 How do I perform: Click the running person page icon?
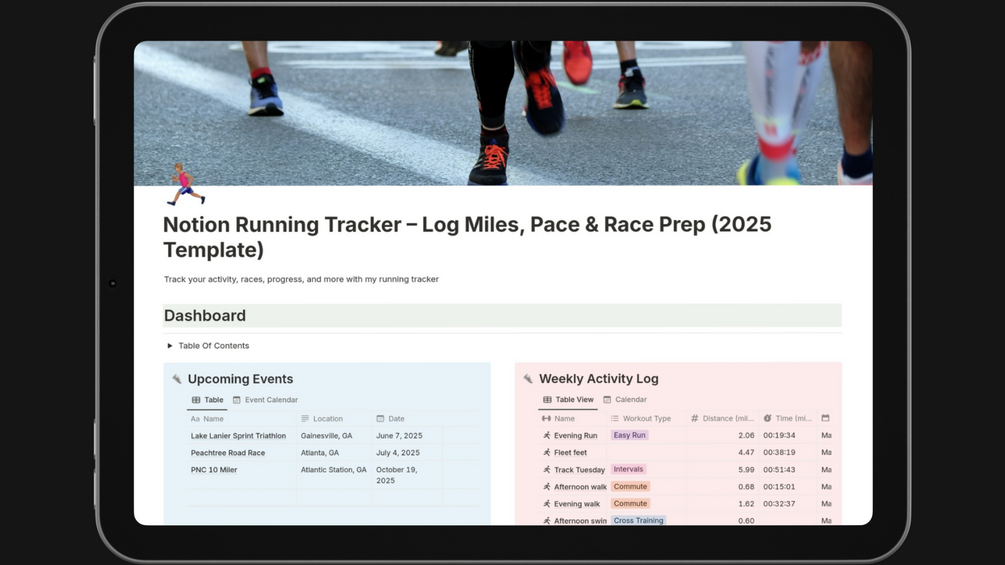coord(185,184)
